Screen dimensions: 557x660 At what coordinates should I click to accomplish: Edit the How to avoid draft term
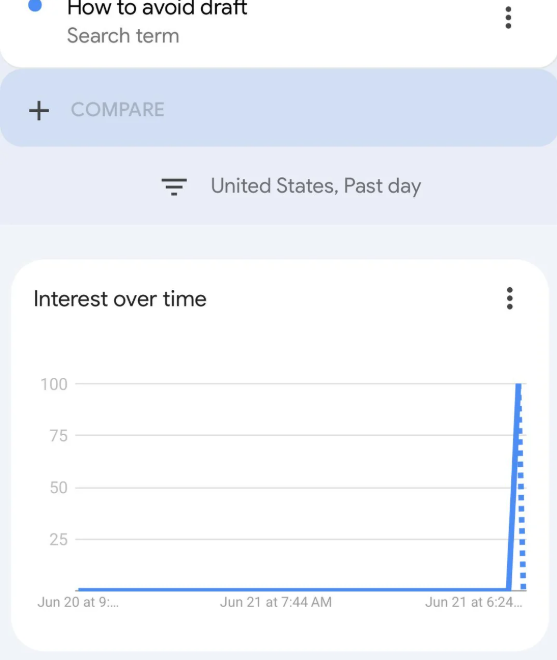click(x=157, y=8)
